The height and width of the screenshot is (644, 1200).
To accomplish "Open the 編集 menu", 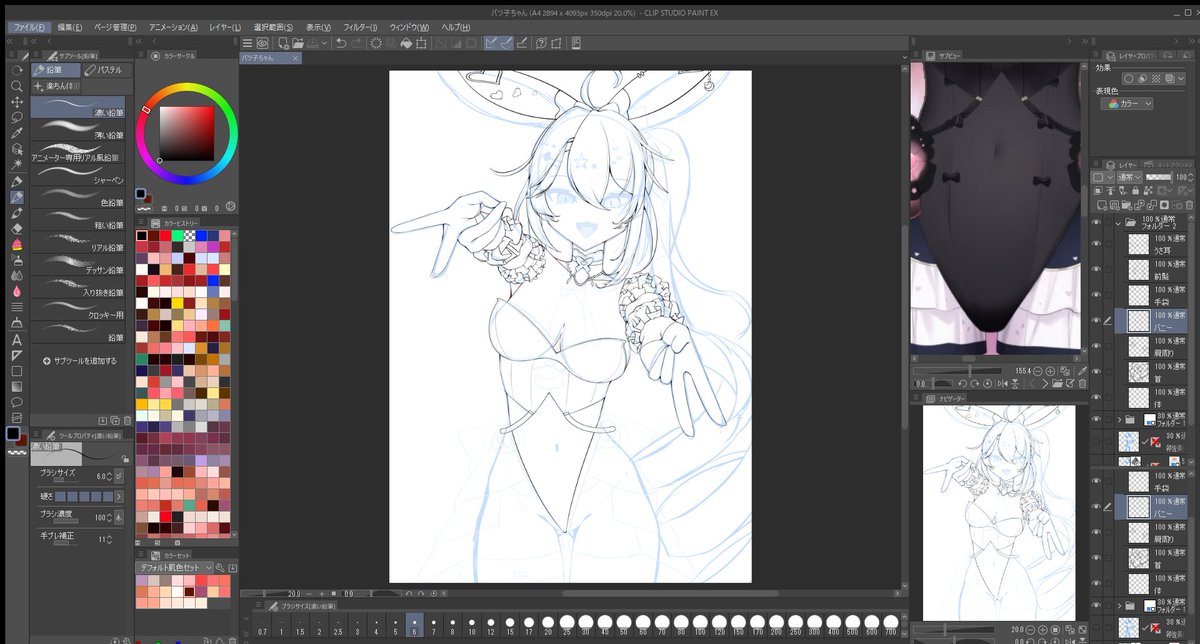I will point(70,27).
